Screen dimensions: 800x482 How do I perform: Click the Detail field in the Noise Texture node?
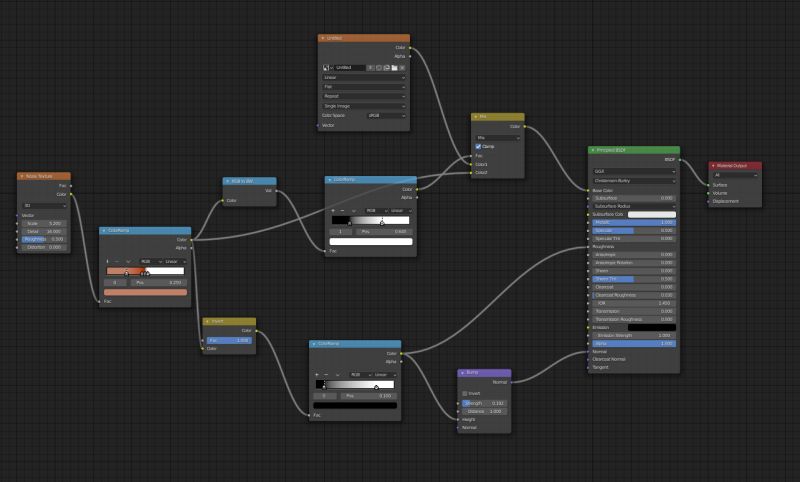point(44,232)
